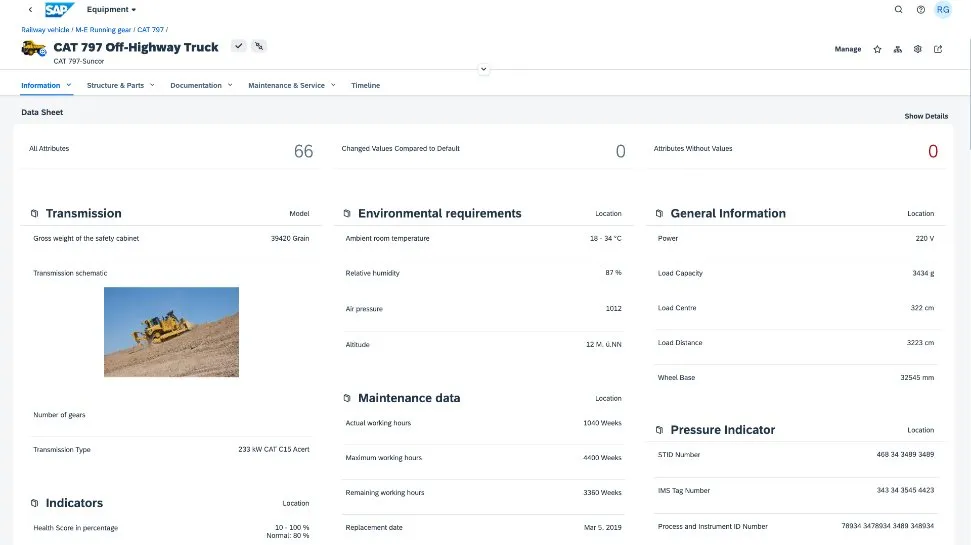Click Show Details link
Image resolution: width=971 pixels, height=545 pixels.
926,116
